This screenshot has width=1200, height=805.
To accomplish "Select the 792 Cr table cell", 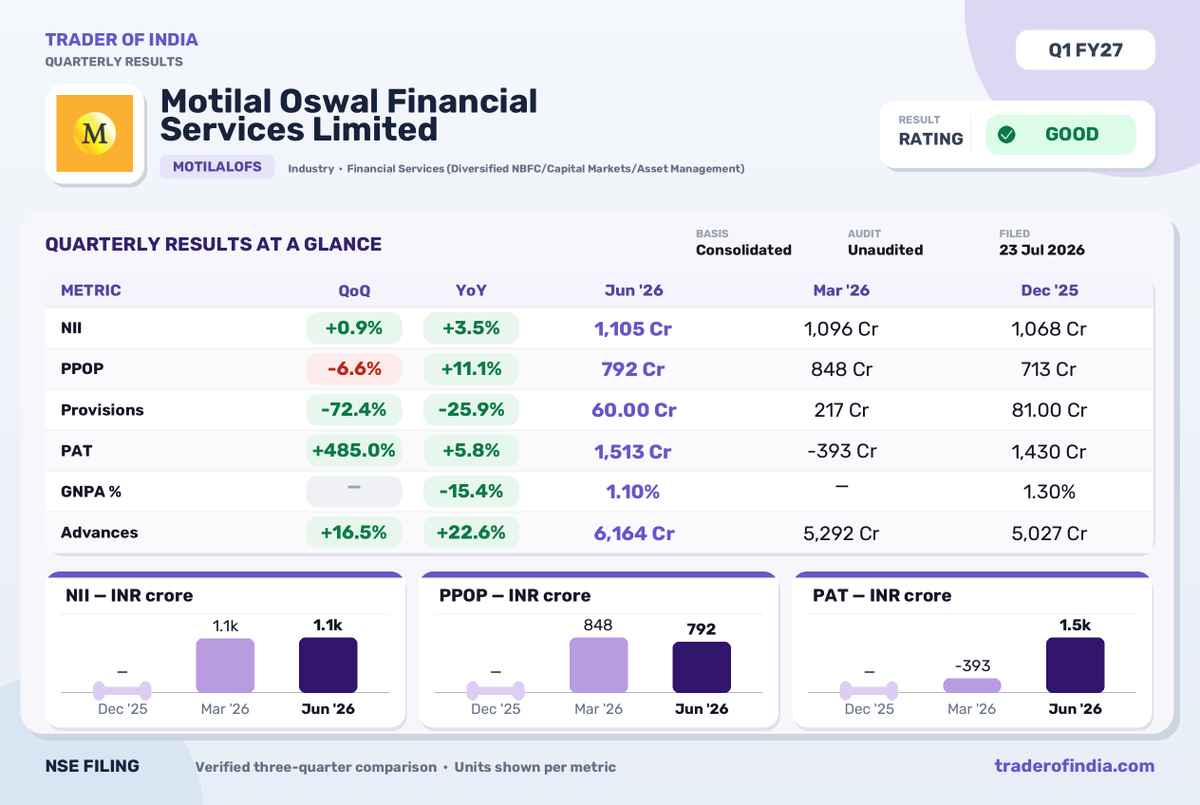I will point(633,369).
